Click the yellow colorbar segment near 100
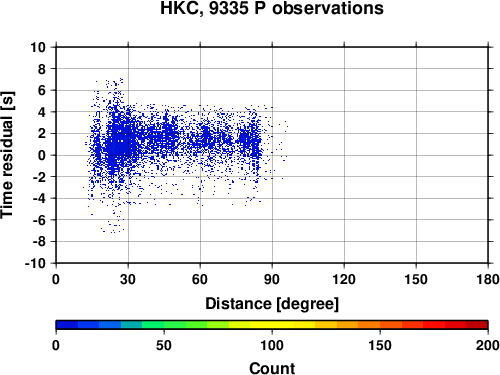500x375 pixels. [x=272, y=325]
